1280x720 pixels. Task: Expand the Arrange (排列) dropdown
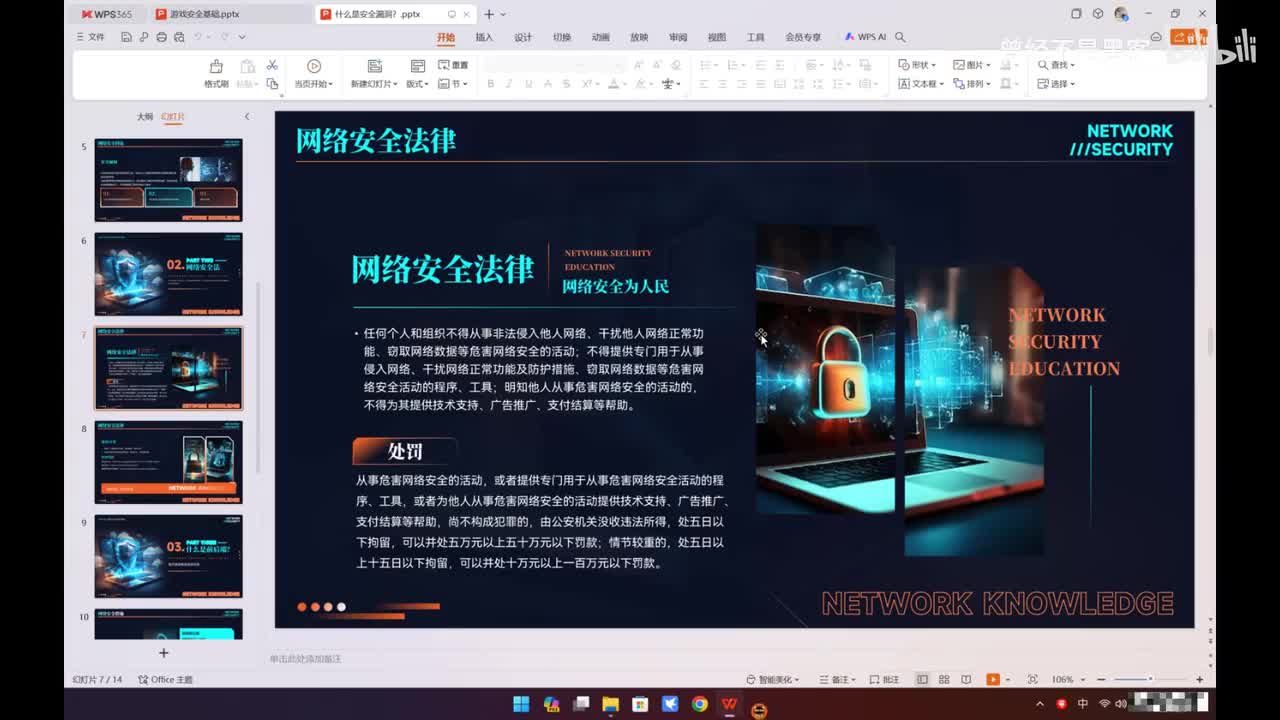coord(971,84)
